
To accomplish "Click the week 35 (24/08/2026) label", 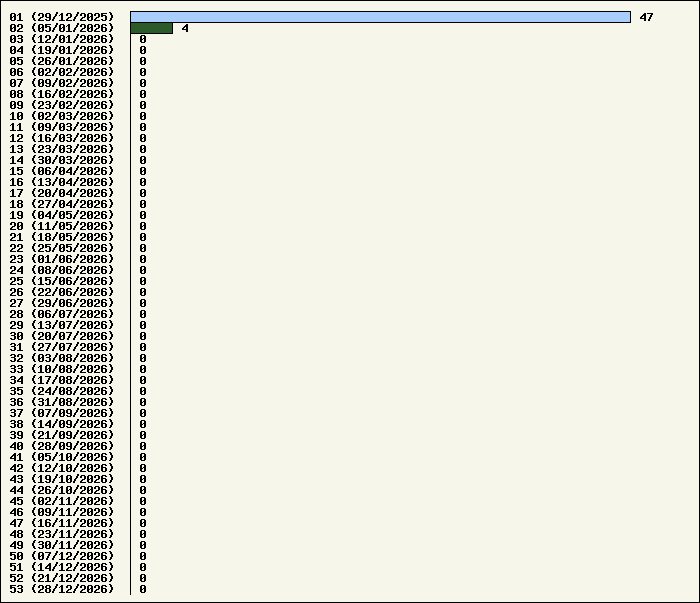I will coord(62,391).
